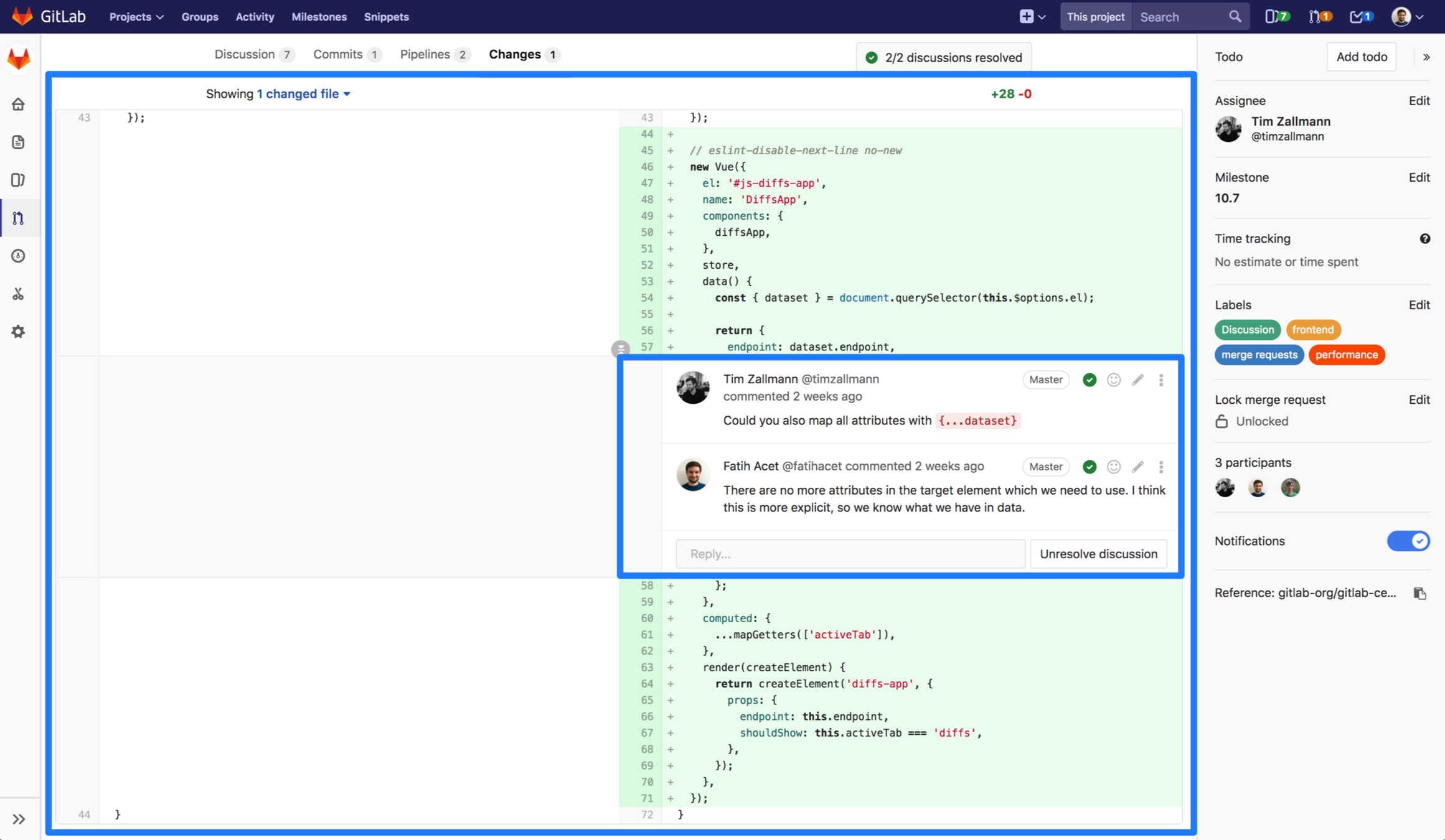
Task: Open more actions on Tim Zallmann's comment
Action: coord(1161,380)
